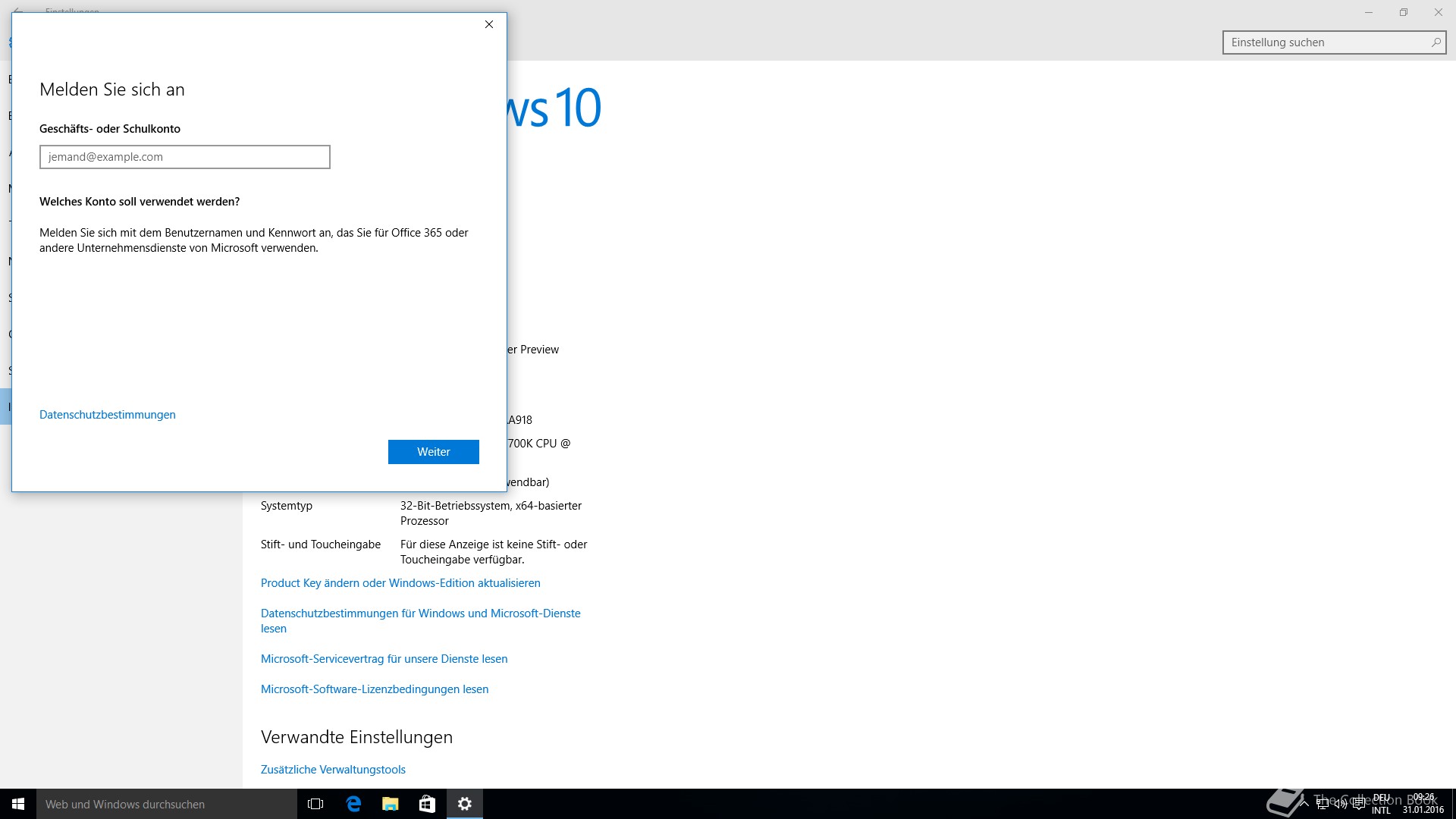Close the sign-in dialog with X
Image resolution: width=1456 pixels, height=819 pixels.
pos(489,24)
